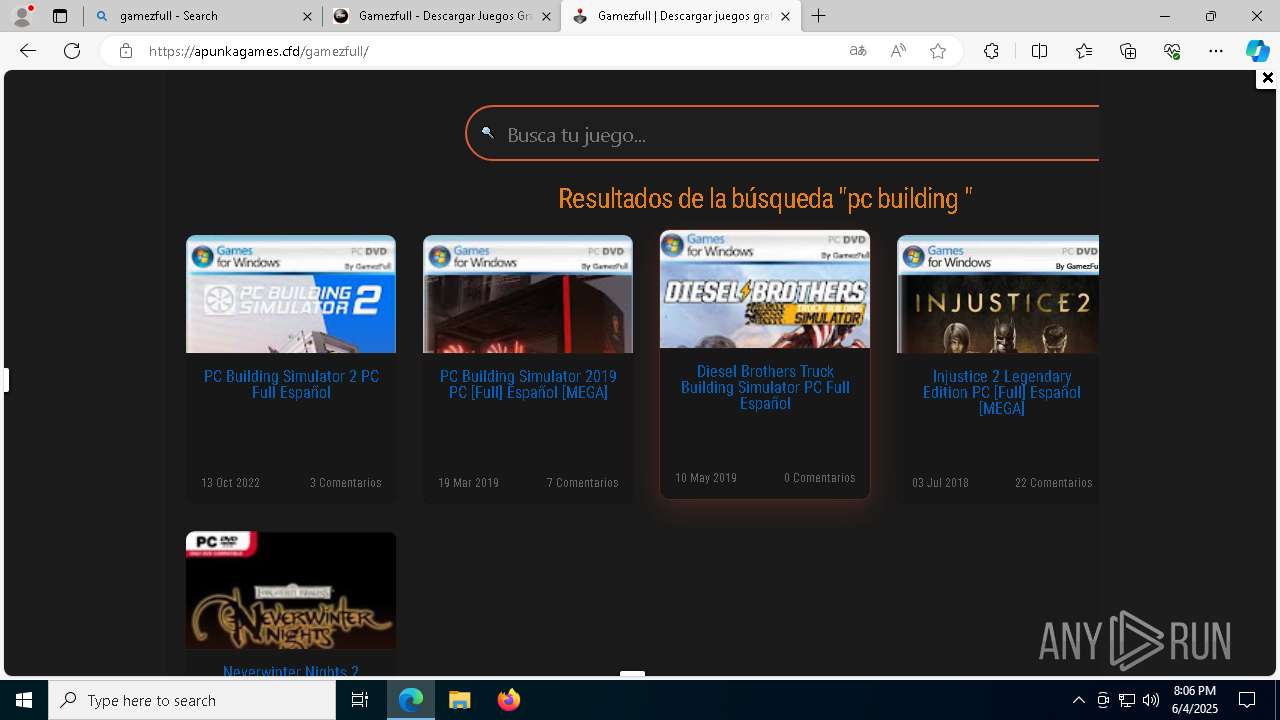Open PC Building Simulator 2 PC Full Español link
Viewport: 1280px width, 720px height.
(291, 385)
